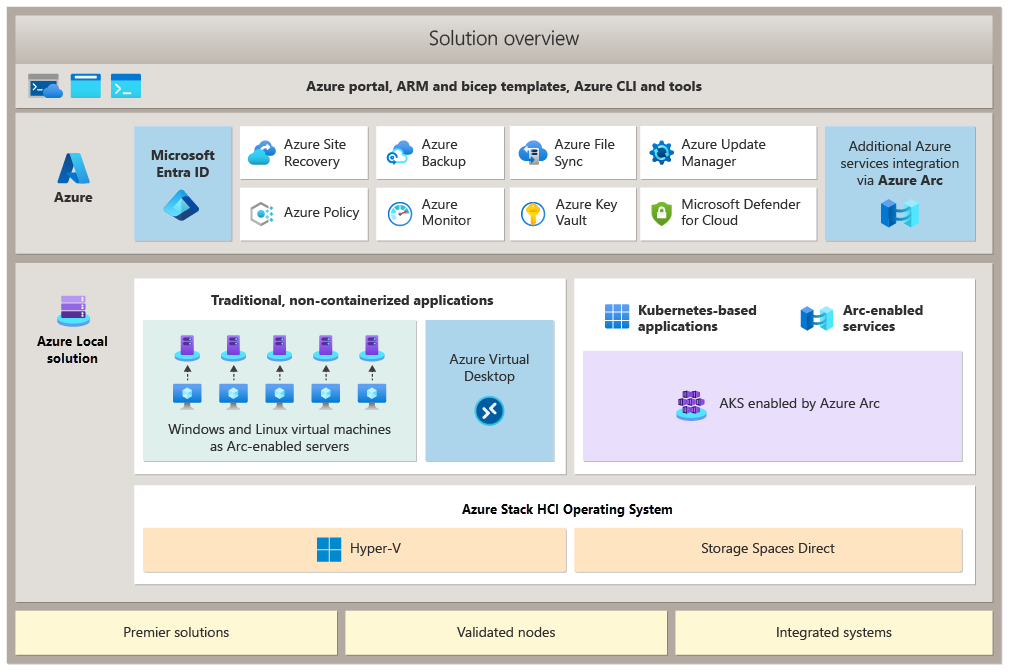This screenshot has width=1009, height=672.
Task: Click the Microsoft Defender for Cloud shield icon
Action: [x=661, y=213]
